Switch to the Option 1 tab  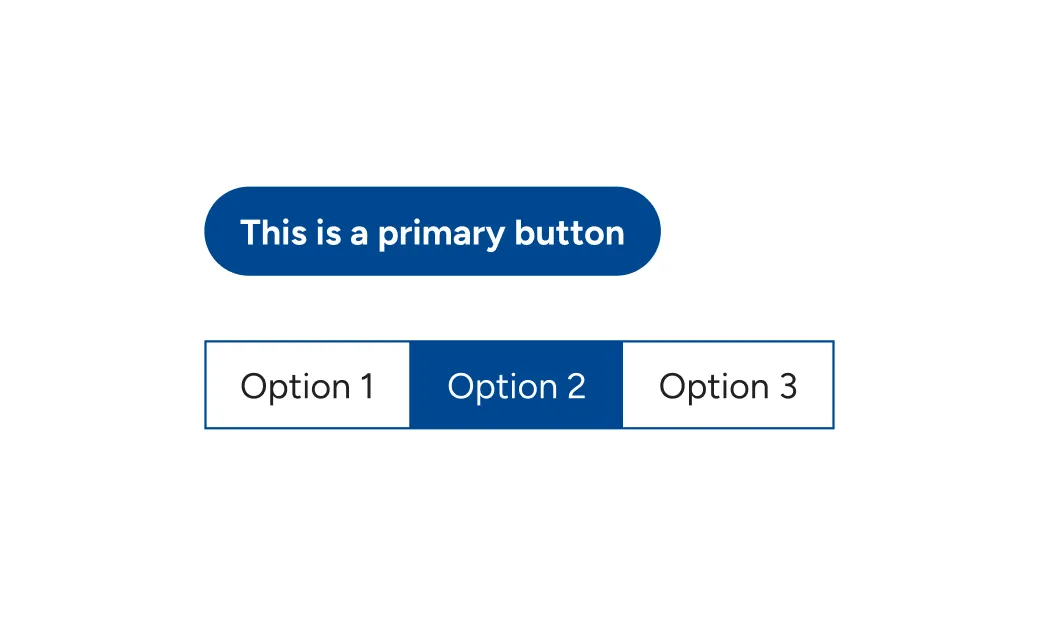(307, 385)
